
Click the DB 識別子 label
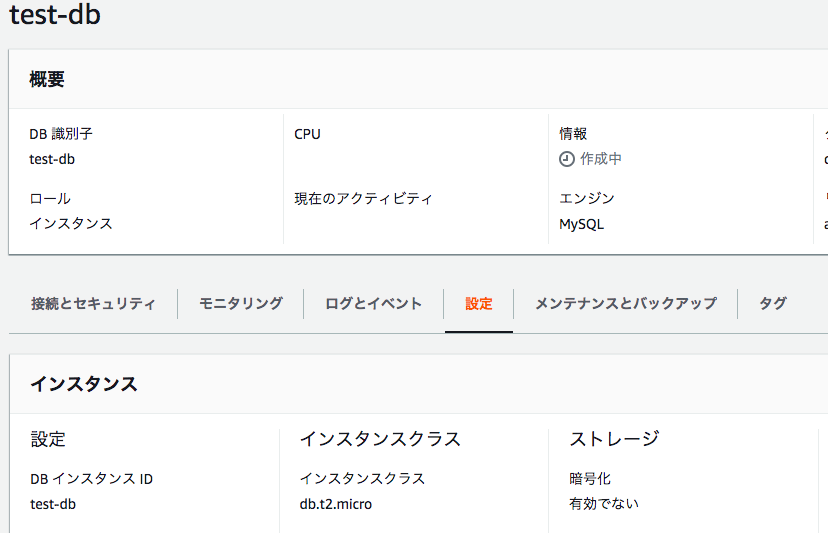(x=61, y=134)
